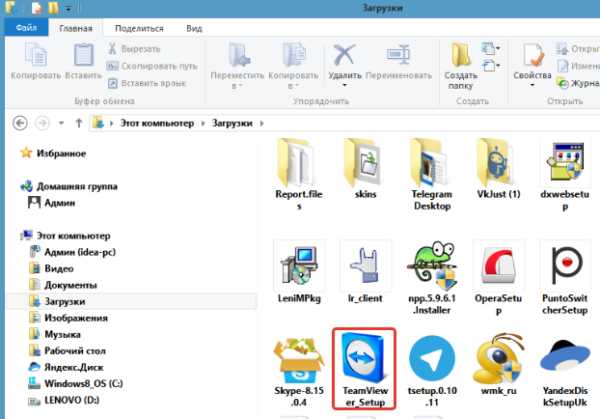This screenshot has height=419, width=600.
Task: Click Скопировать путь command
Action: (152, 66)
